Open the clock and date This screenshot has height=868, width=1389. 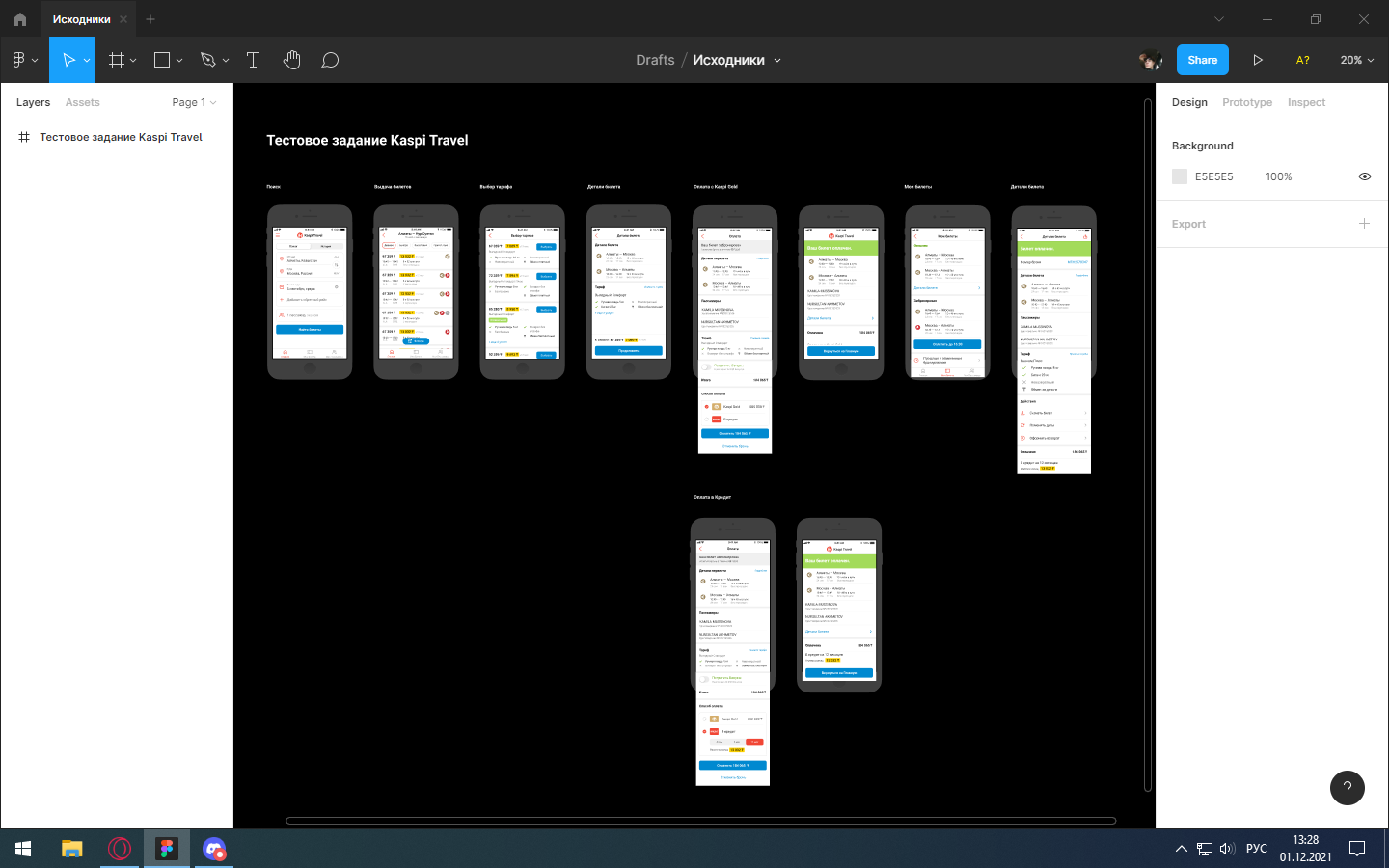(1306, 849)
